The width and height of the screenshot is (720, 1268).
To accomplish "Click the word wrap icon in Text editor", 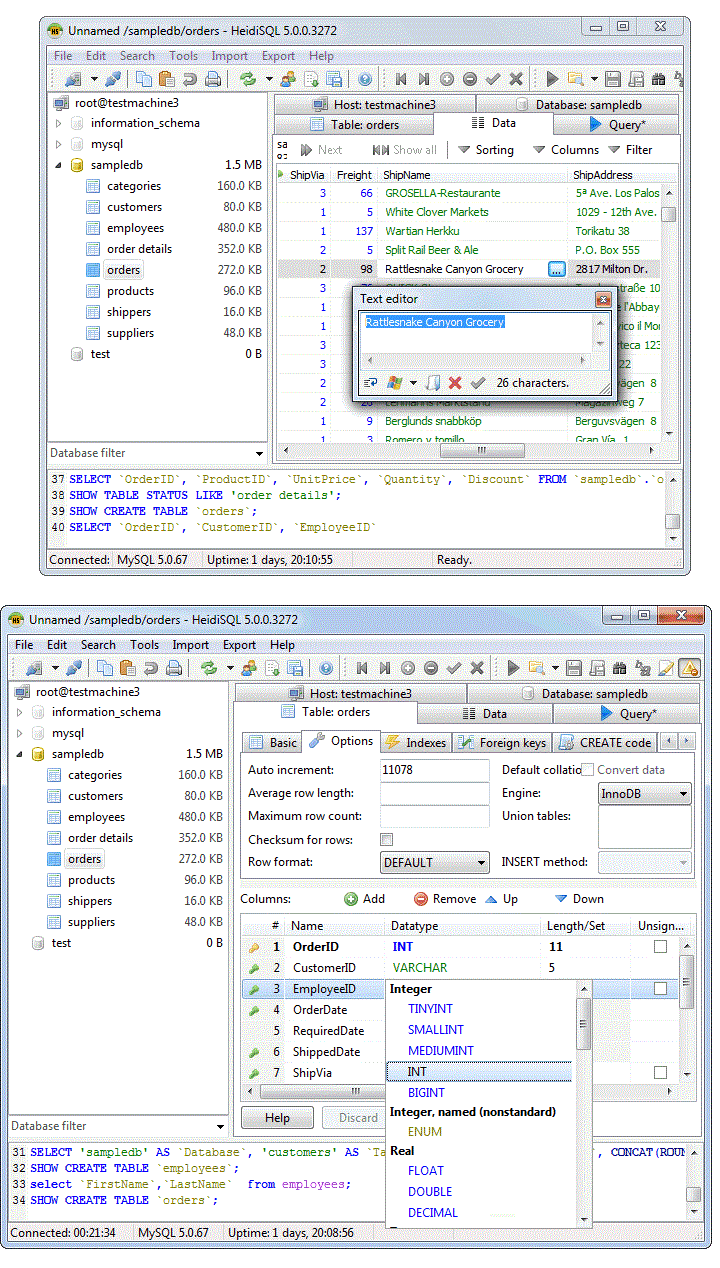I will click(370, 383).
